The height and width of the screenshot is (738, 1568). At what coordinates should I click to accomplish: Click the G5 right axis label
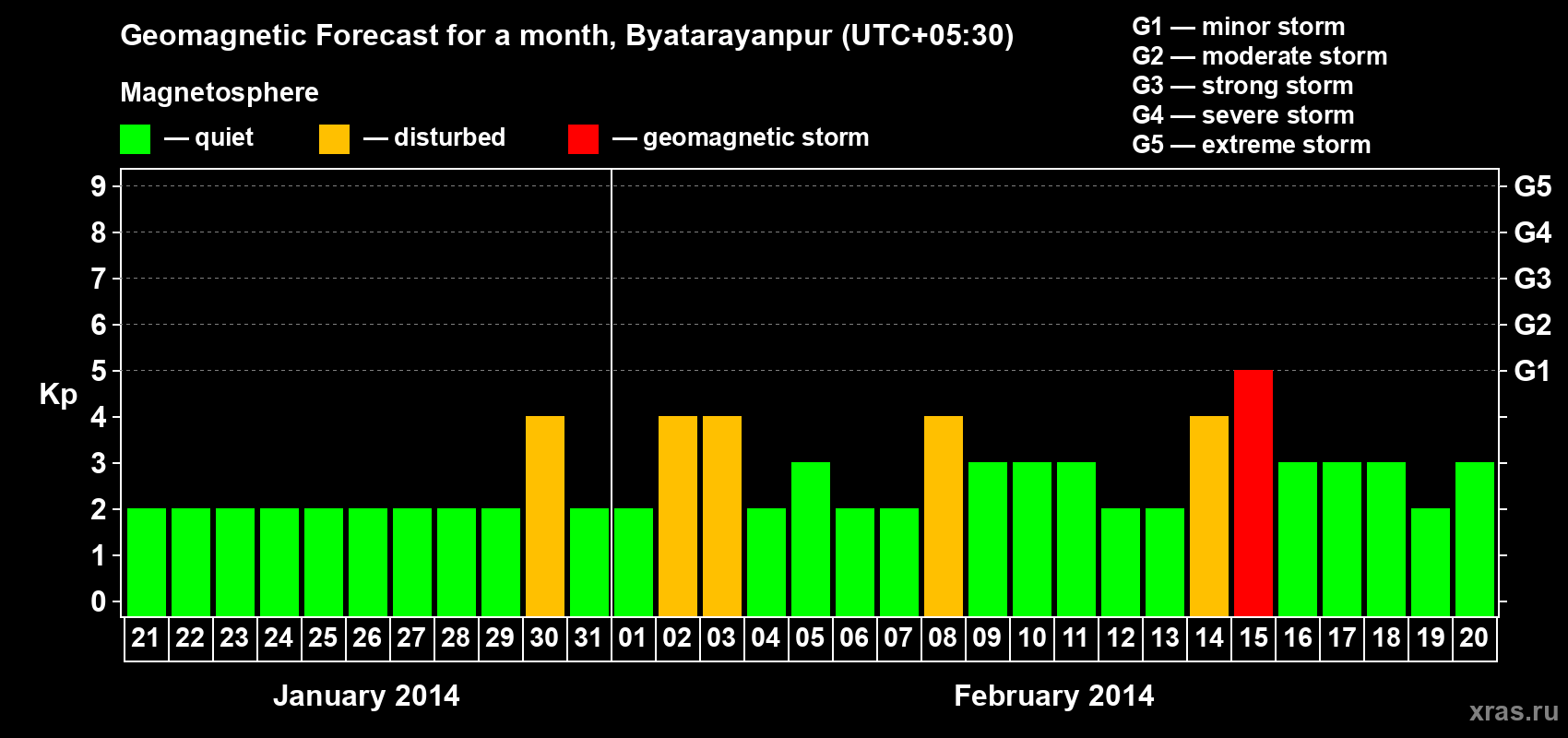(x=1532, y=186)
